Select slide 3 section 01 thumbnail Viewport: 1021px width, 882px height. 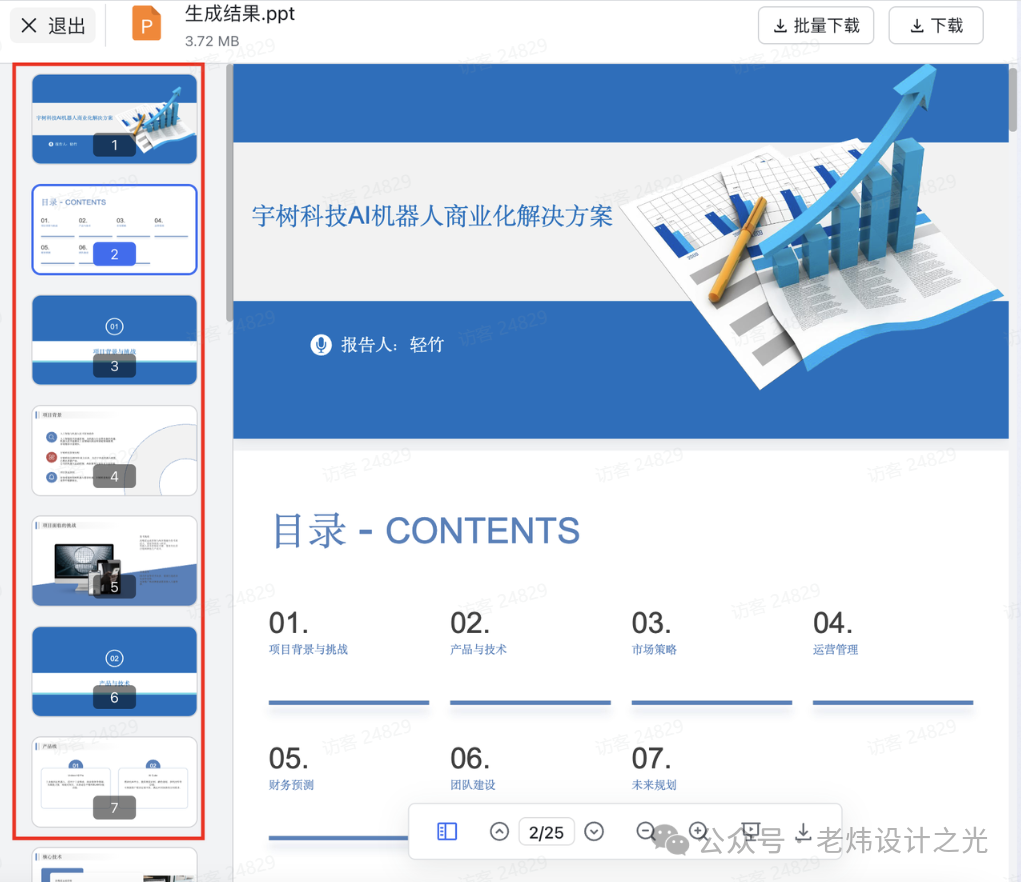point(115,340)
